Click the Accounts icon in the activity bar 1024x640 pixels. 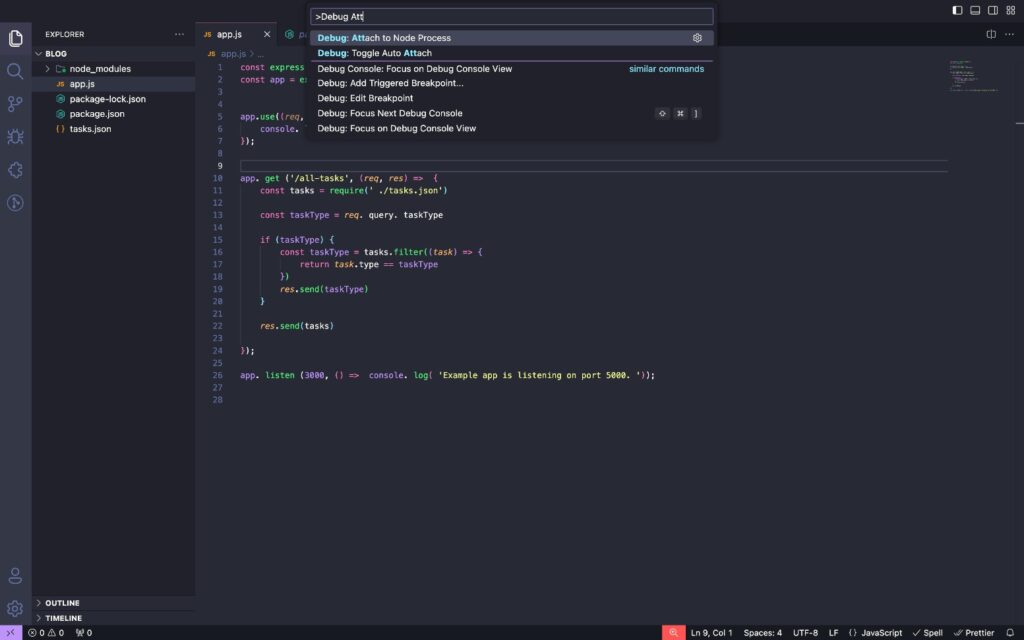tap(15, 575)
